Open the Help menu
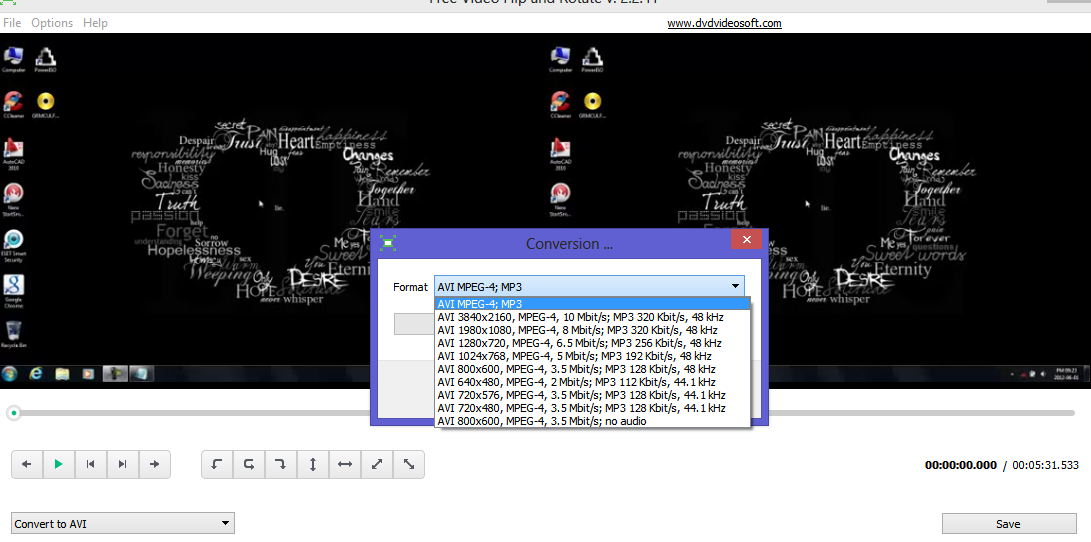 click(x=95, y=23)
